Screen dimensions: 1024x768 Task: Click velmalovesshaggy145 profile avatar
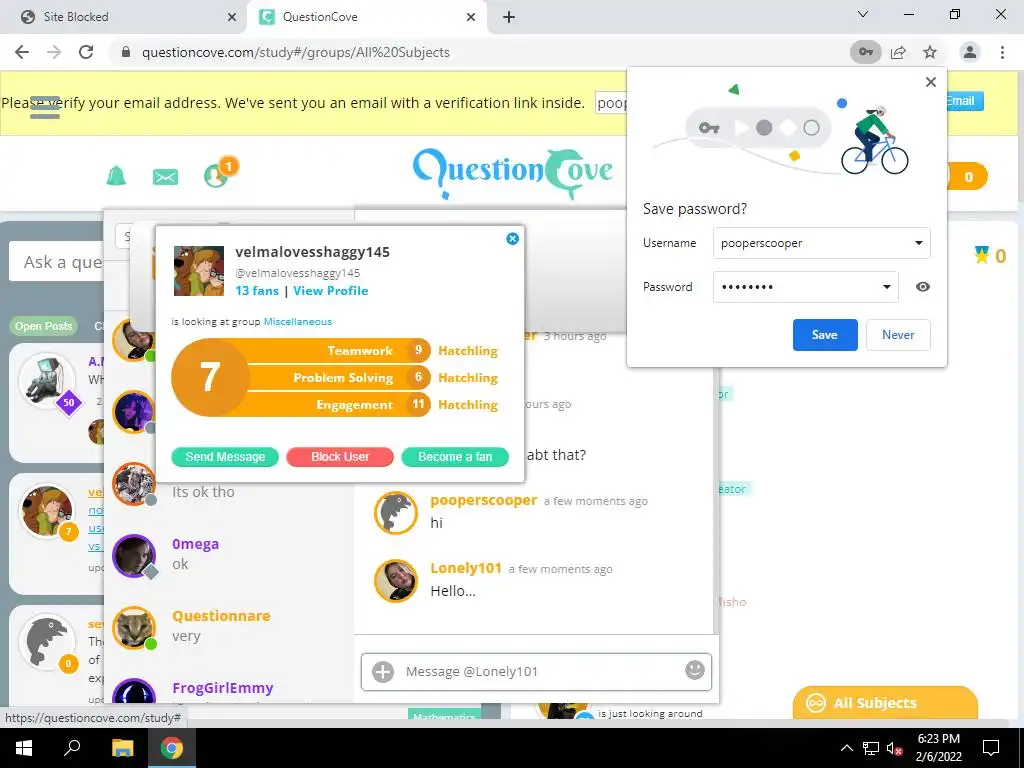pyautogui.click(x=199, y=271)
